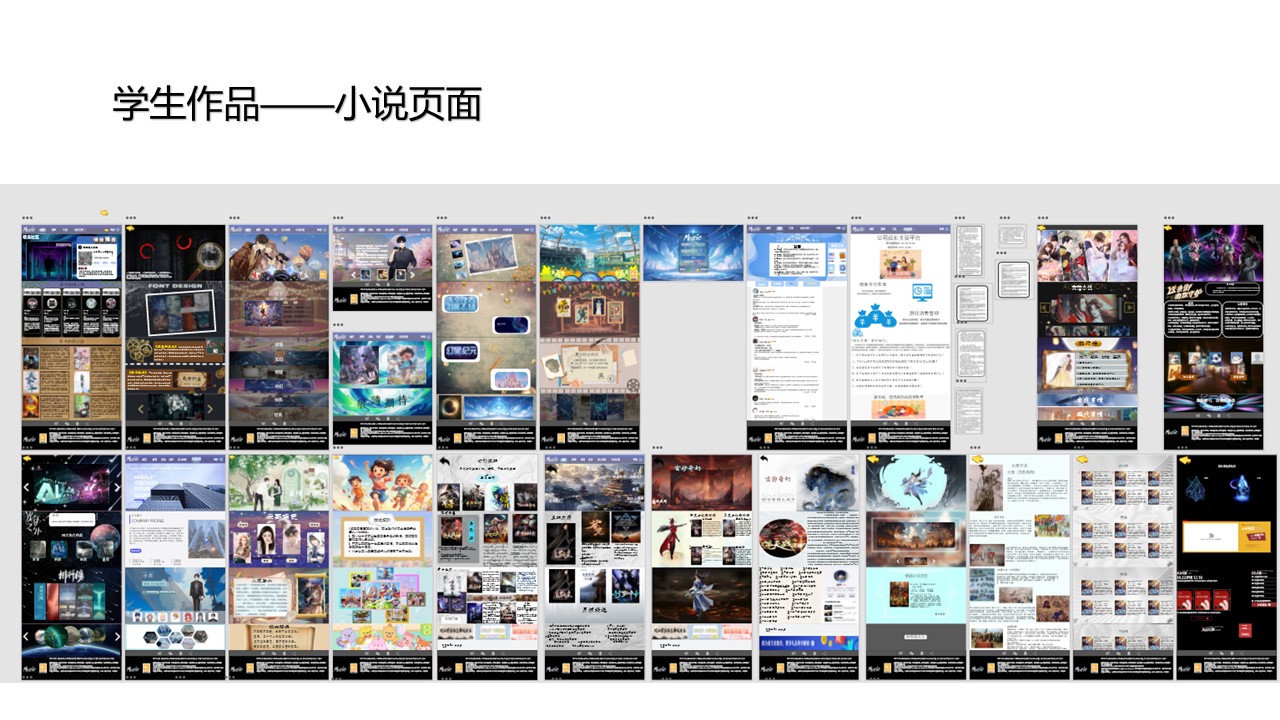This screenshot has height=720, width=1280.
Task: Select the blue Music stage thumbnail
Action: pyautogui.click(x=693, y=252)
